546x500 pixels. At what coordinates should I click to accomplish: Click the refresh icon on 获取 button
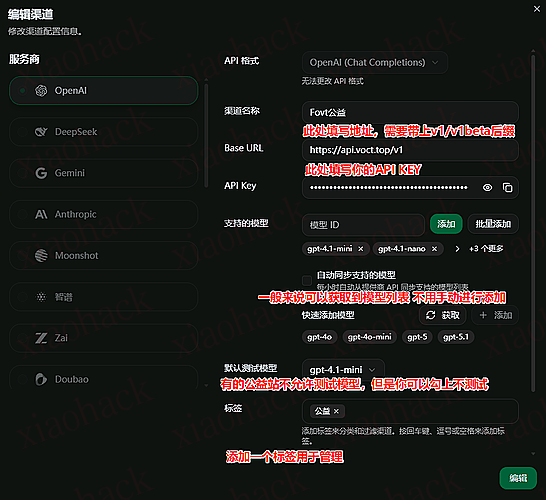tap(430, 315)
